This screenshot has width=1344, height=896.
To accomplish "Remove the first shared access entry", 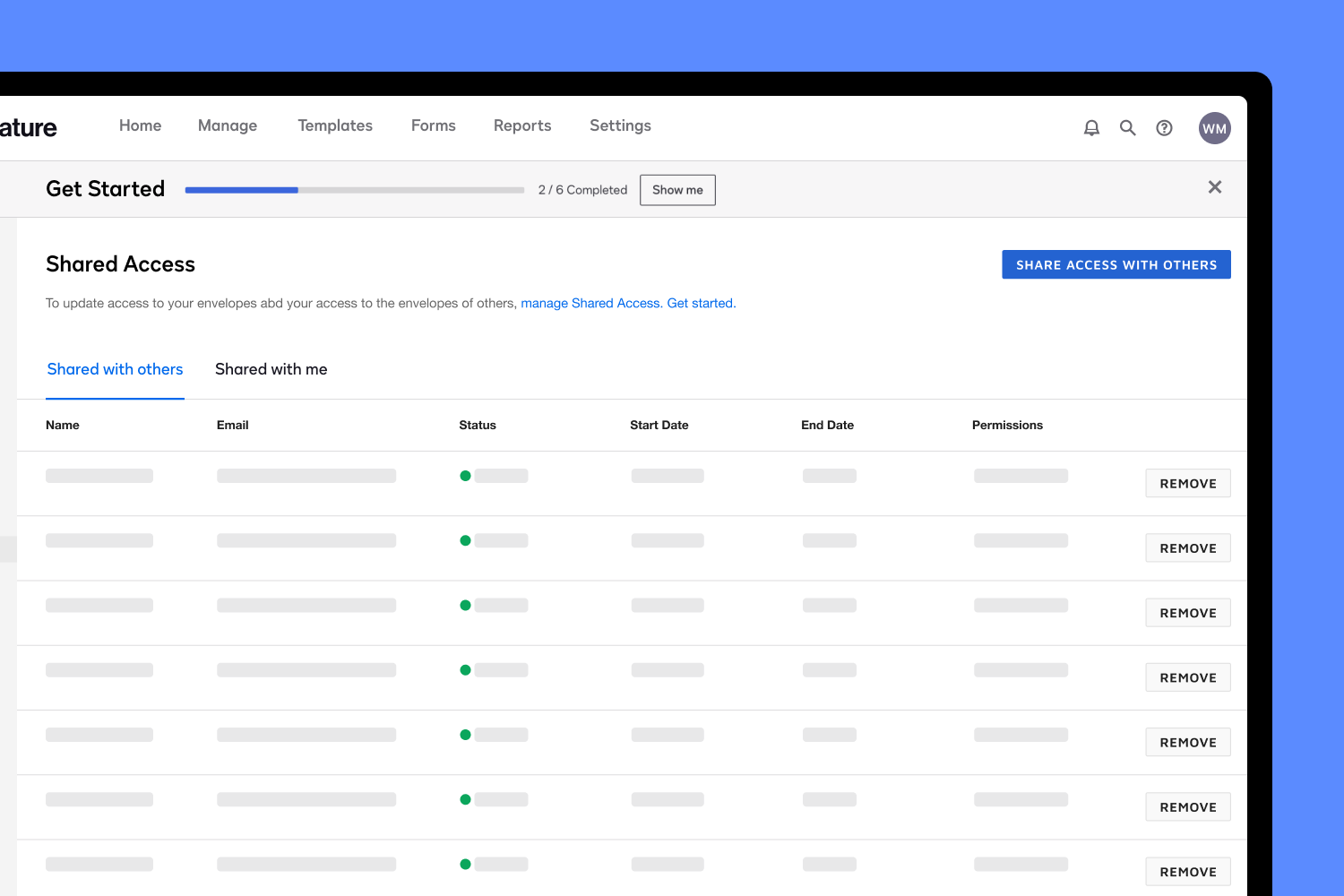I will [x=1187, y=483].
